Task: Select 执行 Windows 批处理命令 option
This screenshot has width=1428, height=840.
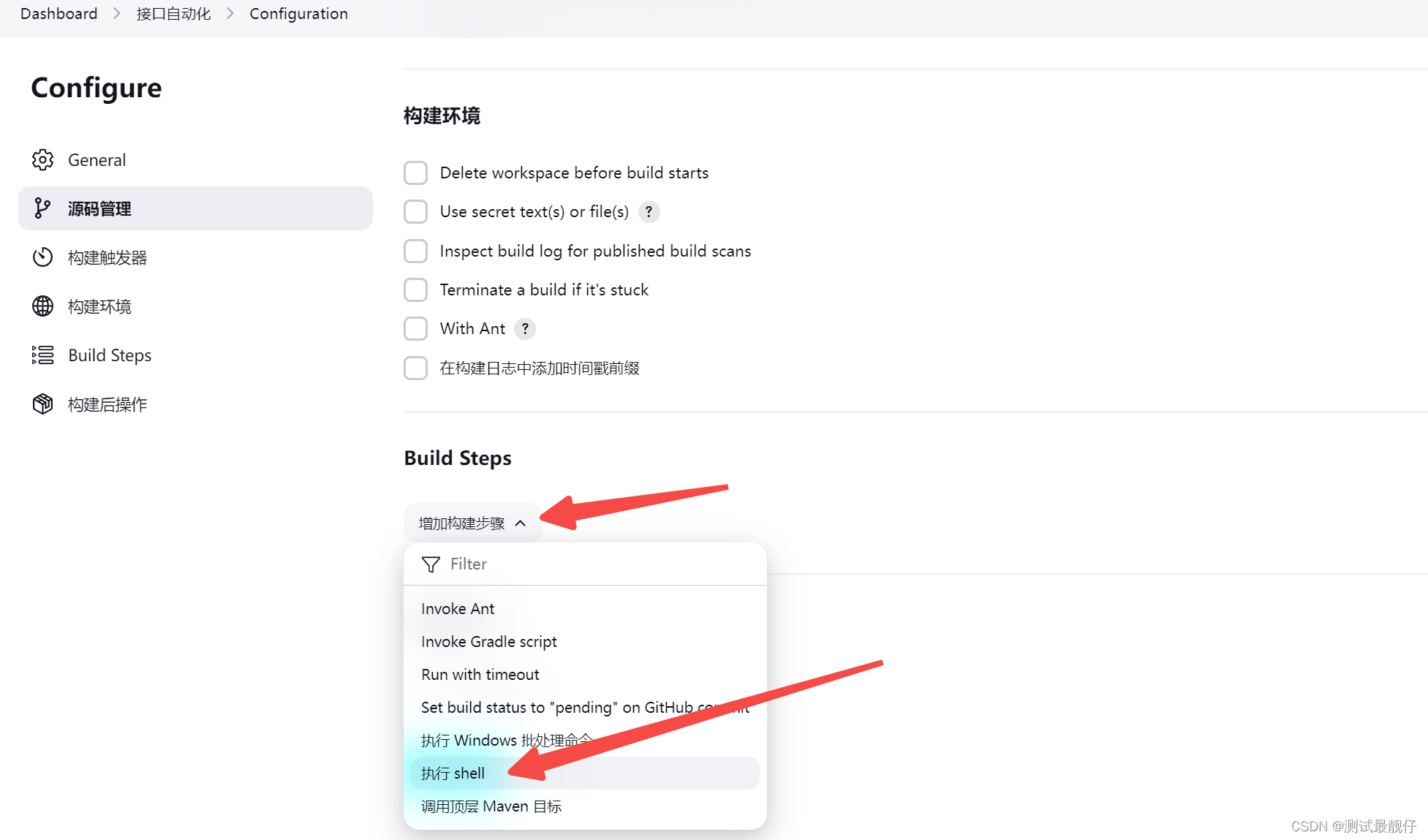Action: (x=506, y=739)
